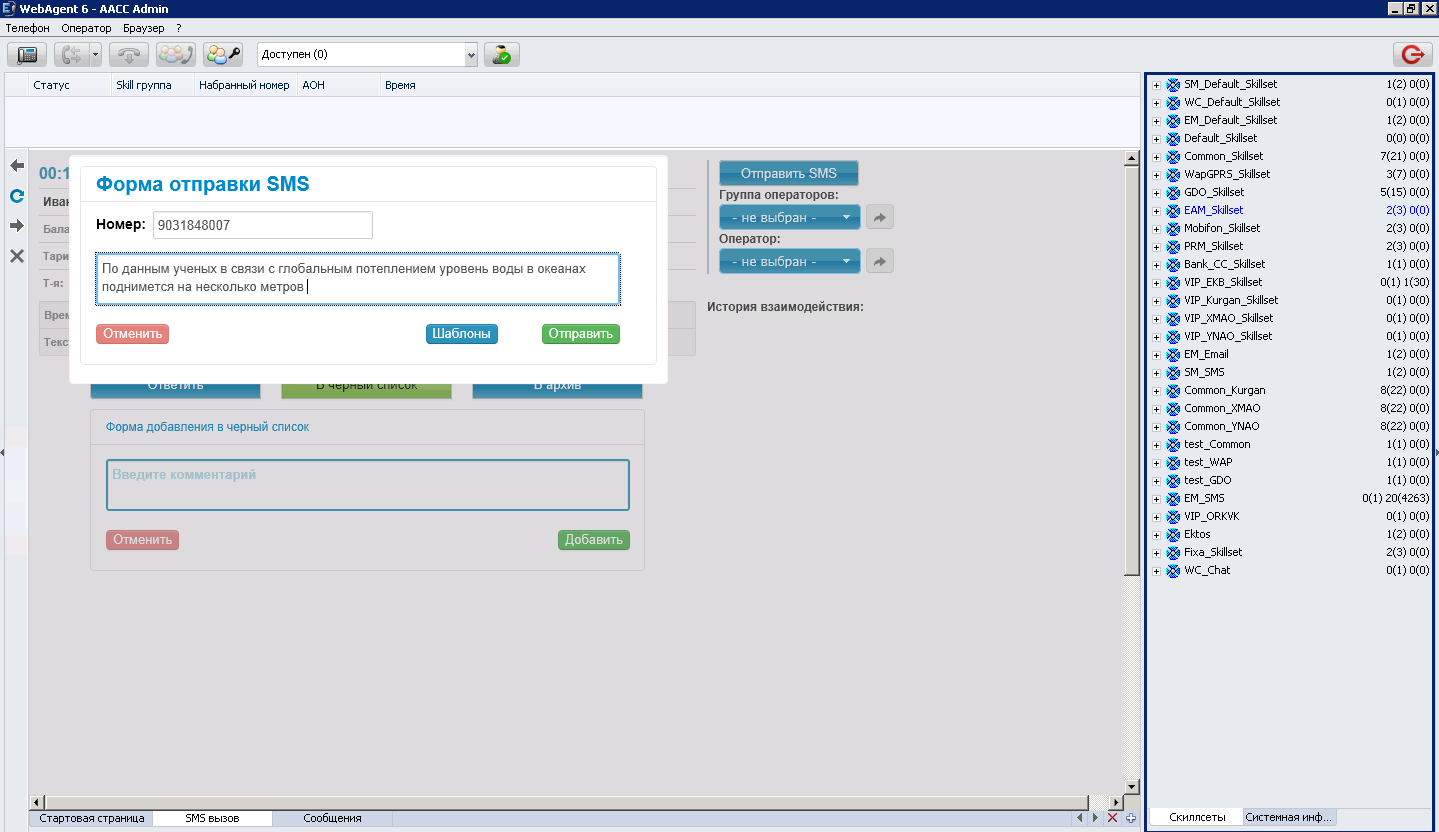Click the green Добавить button
This screenshot has width=1439, height=832.
594,540
